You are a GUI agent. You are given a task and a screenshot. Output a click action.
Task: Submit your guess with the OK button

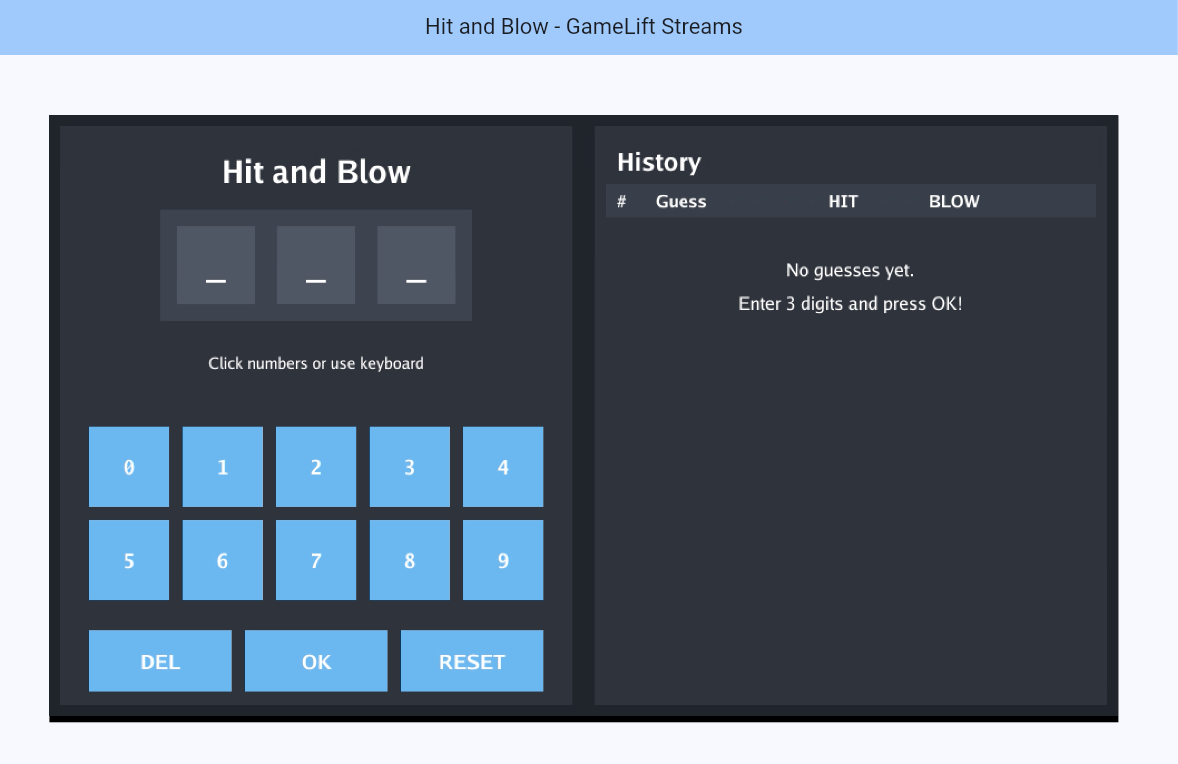pos(316,661)
